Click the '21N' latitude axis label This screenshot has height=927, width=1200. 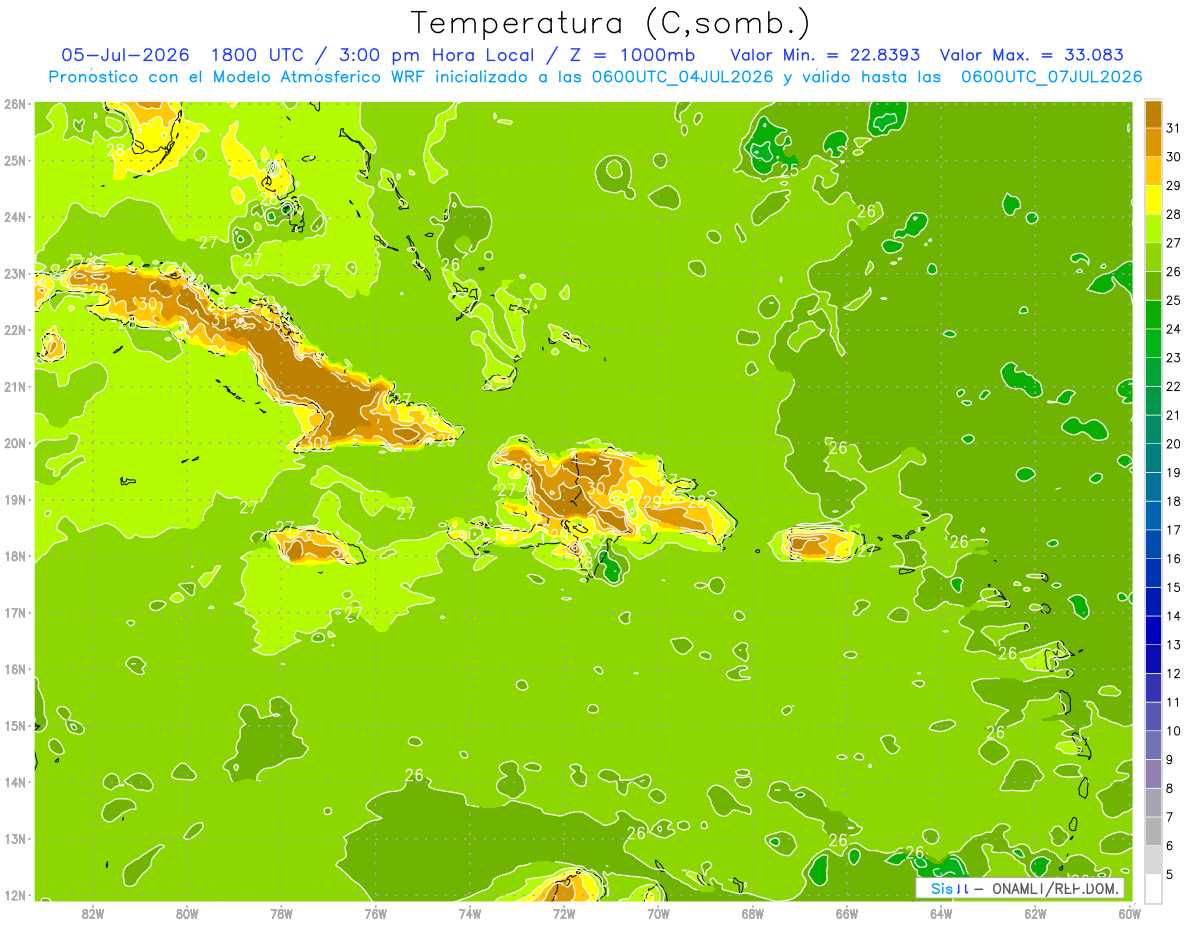[14, 386]
